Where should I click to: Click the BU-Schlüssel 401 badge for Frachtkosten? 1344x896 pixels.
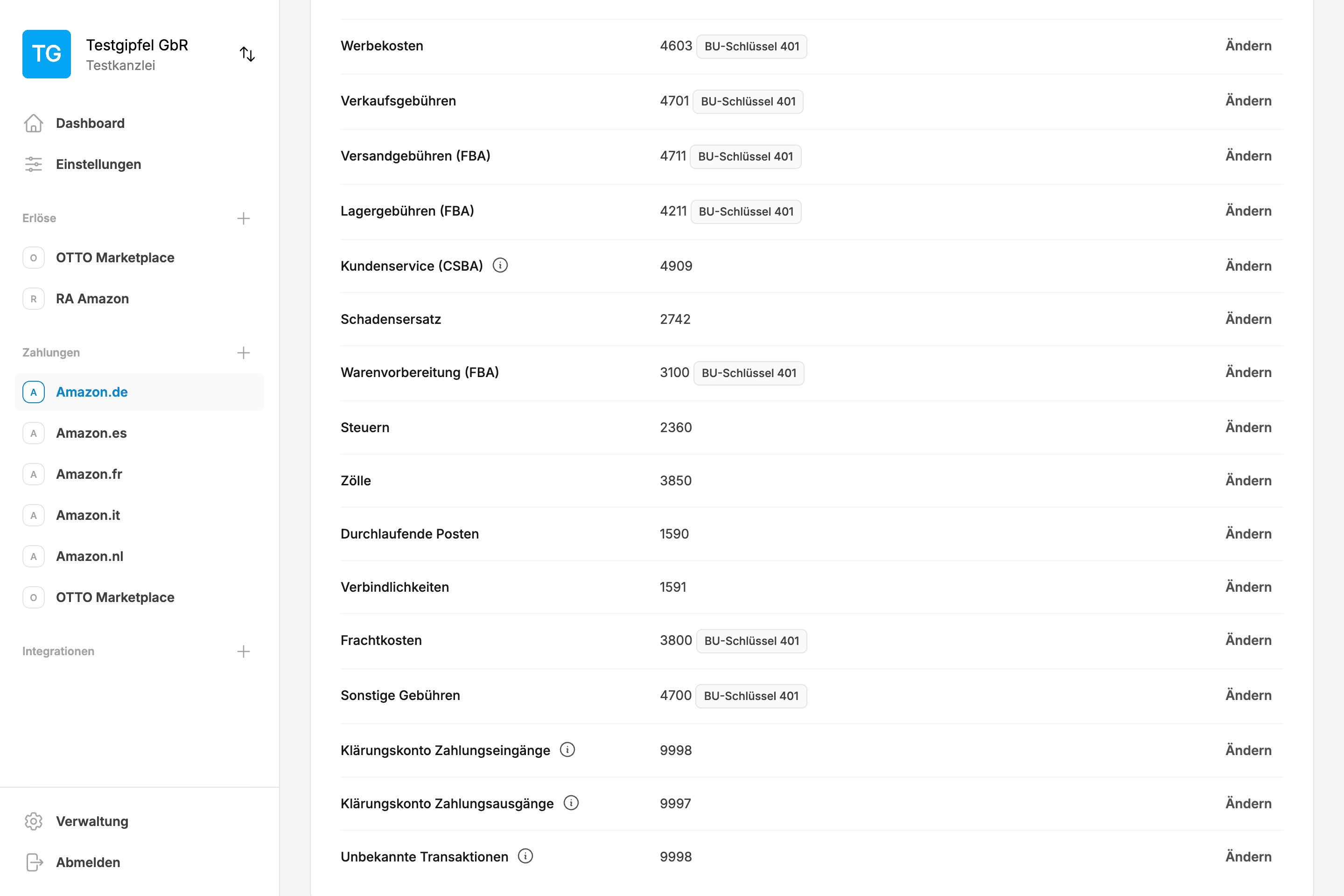(x=751, y=641)
